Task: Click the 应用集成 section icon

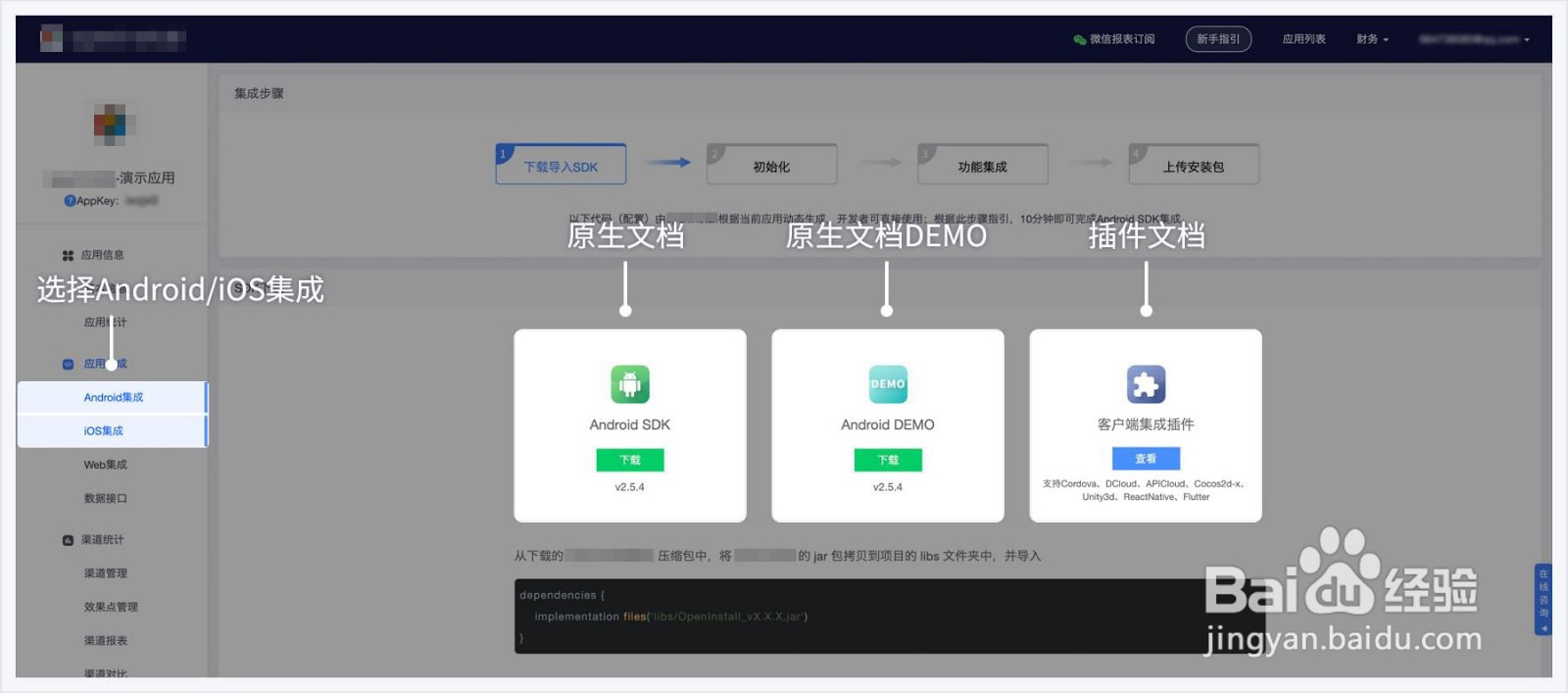Action: pos(68,364)
